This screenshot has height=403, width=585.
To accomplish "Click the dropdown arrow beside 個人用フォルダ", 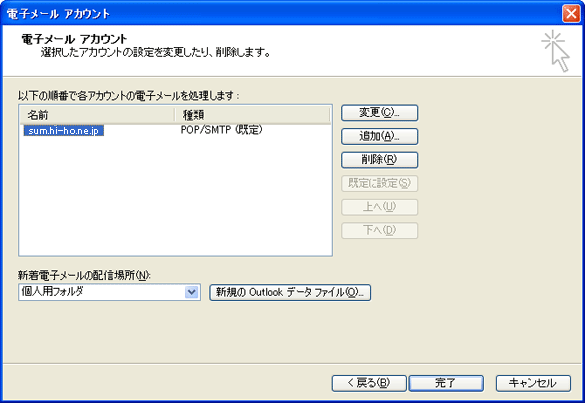I will [191, 292].
